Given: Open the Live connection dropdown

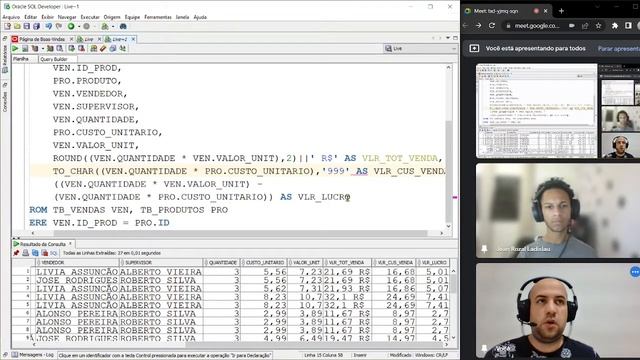Looking at the screenshot, I should click(420, 49).
